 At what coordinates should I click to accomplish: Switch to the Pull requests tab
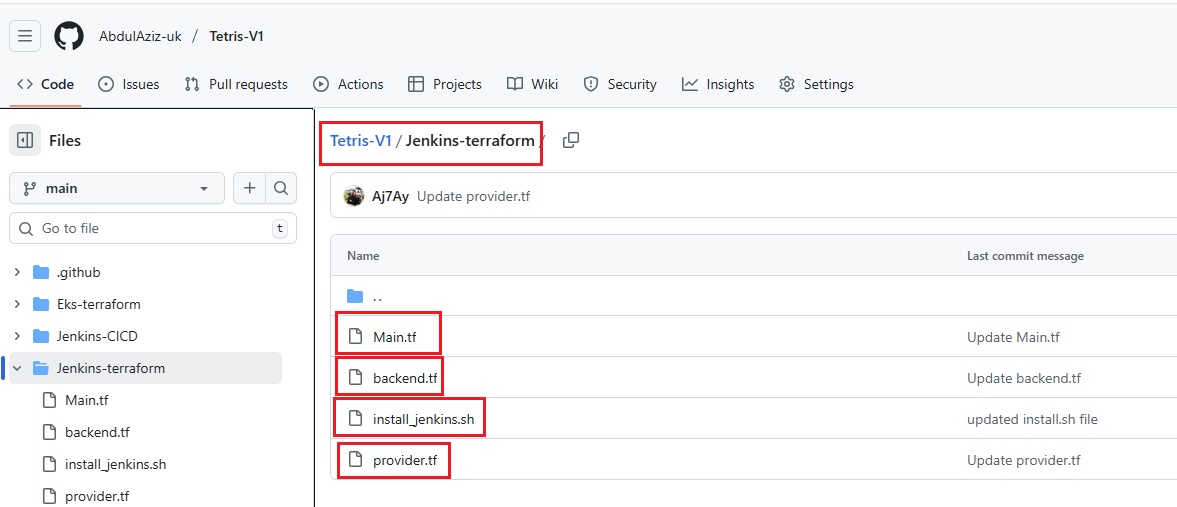[x=236, y=84]
